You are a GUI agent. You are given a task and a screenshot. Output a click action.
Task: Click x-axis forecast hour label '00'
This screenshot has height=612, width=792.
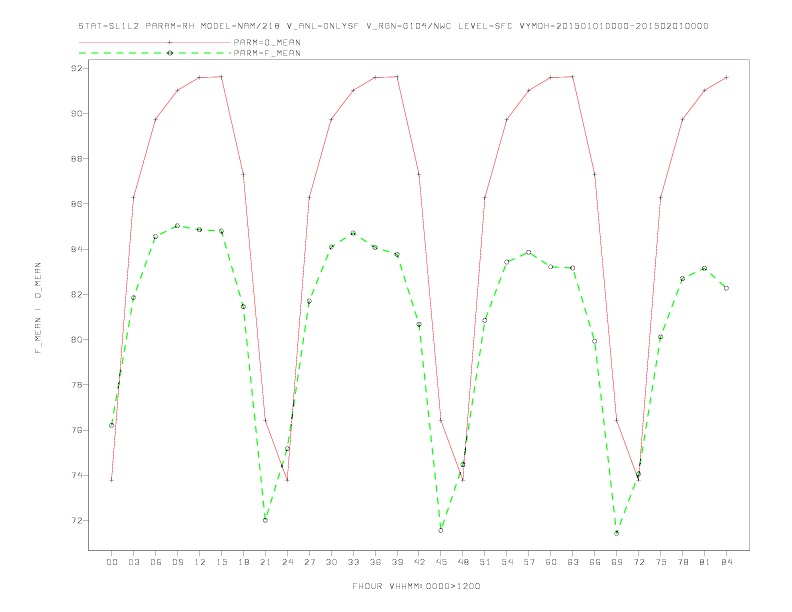coord(112,562)
